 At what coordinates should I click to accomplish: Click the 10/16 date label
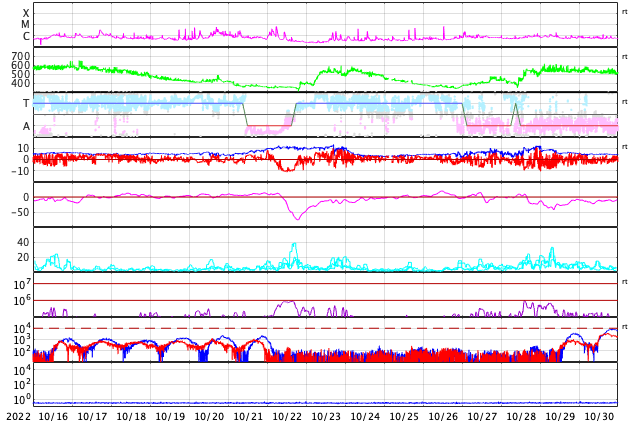pos(53,416)
